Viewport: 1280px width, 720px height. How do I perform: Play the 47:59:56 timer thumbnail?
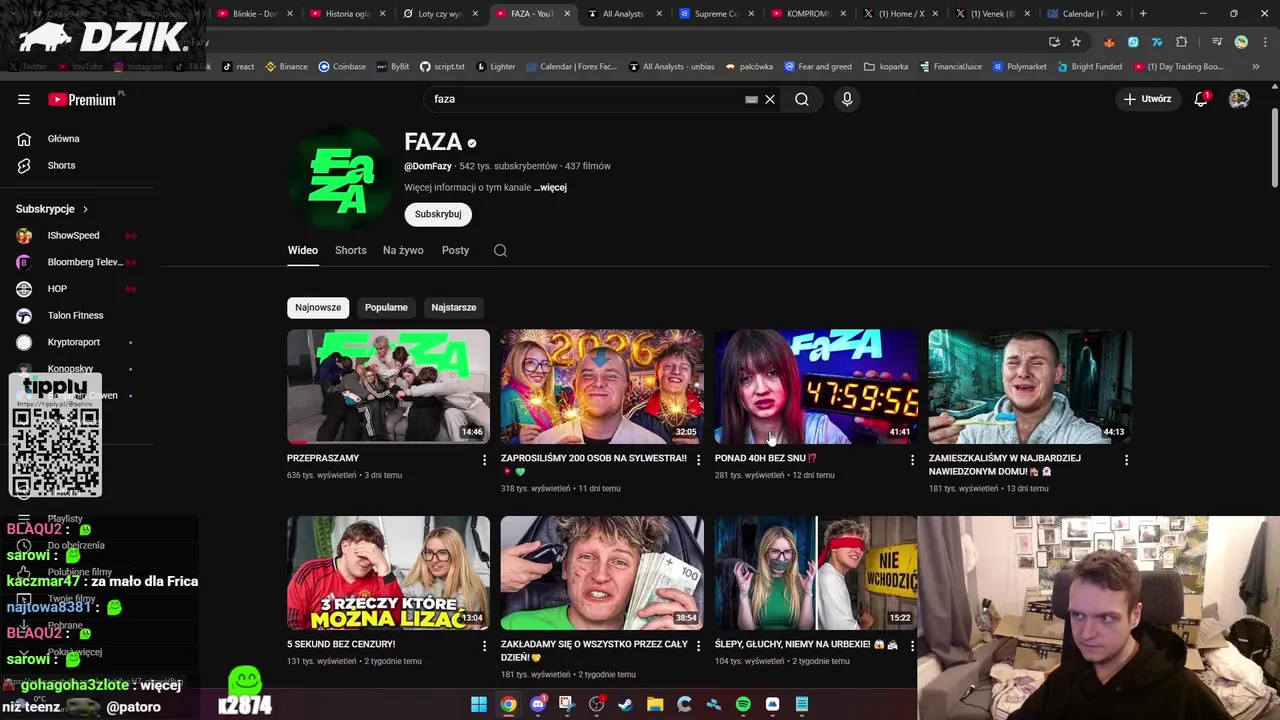[x=816, y=386]
